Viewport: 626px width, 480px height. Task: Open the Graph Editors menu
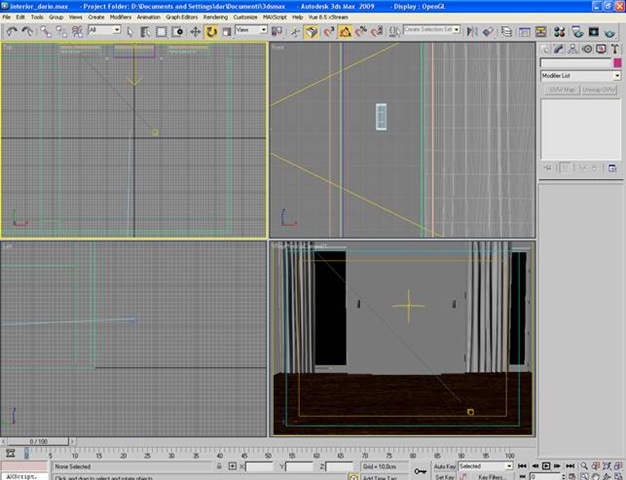coord(182,17)
